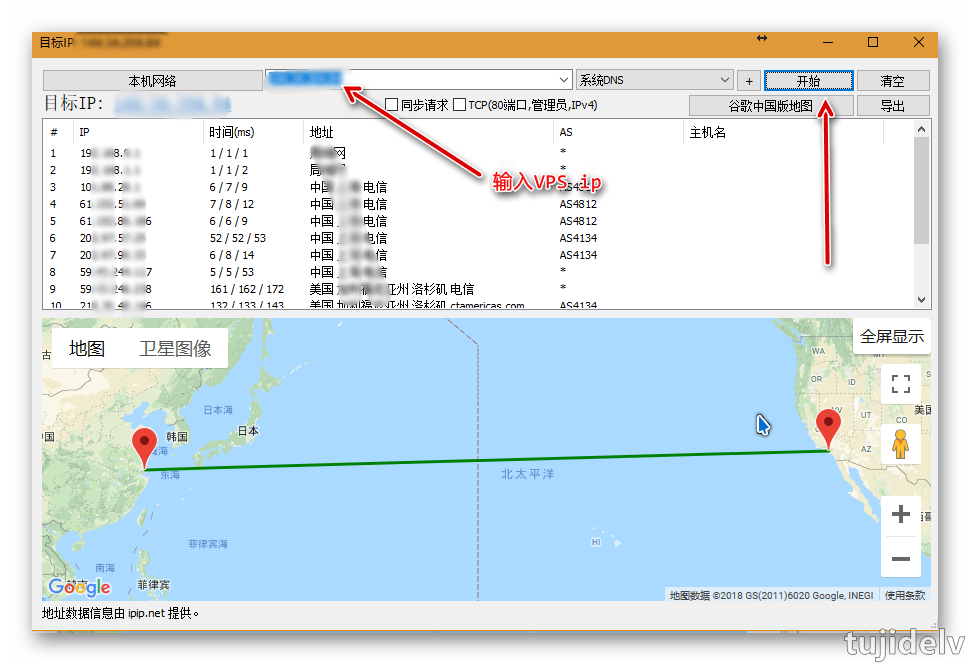Click the 导出 export button
The width and height of the screenshot is (970, 665).
[892, 106]
